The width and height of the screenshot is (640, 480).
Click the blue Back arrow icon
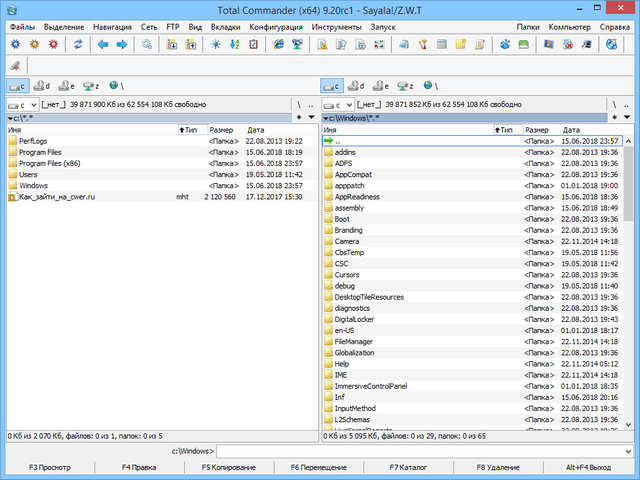(x=104, y=45)
